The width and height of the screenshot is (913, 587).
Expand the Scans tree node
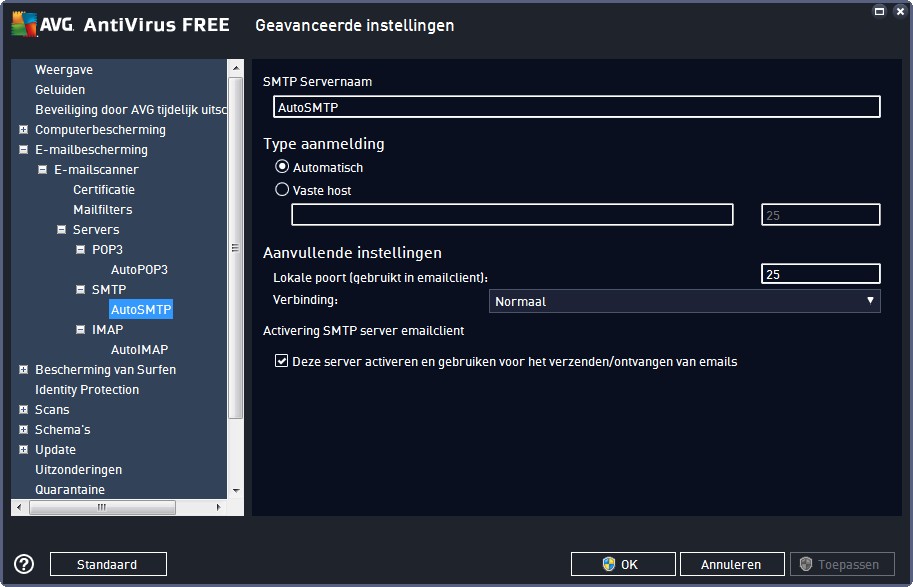23,409
